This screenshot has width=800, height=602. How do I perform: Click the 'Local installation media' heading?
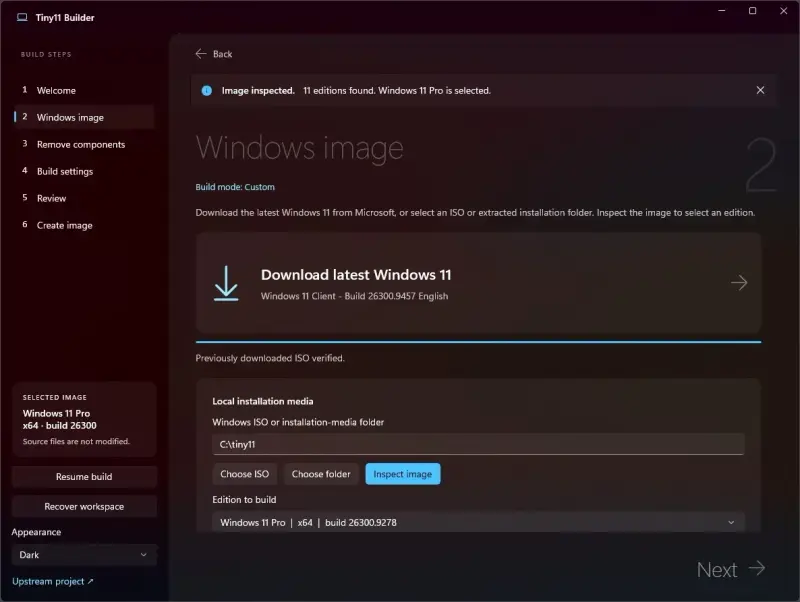point(263,402)
